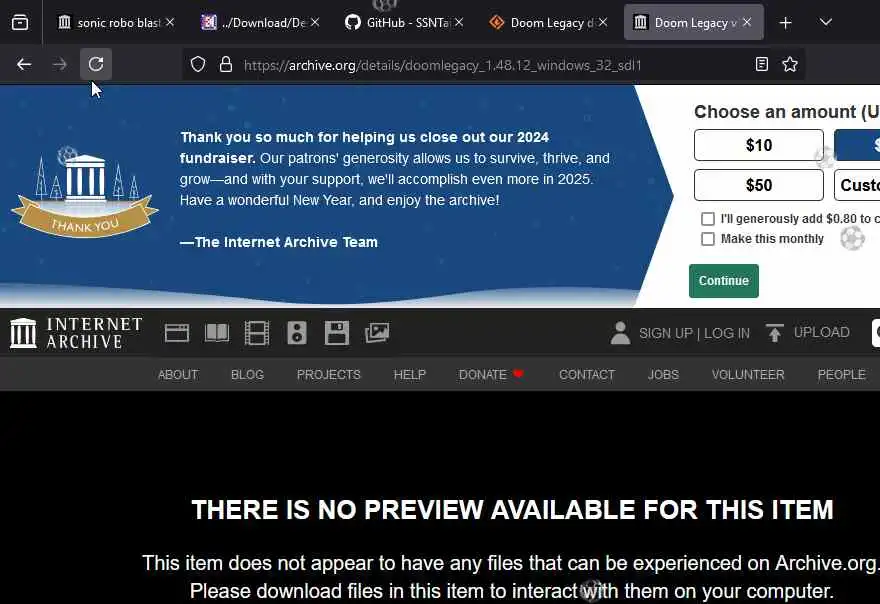This screenshot has height=604, width=880.
Task: Open the Video film strip icon
Action: coord(257,333)
